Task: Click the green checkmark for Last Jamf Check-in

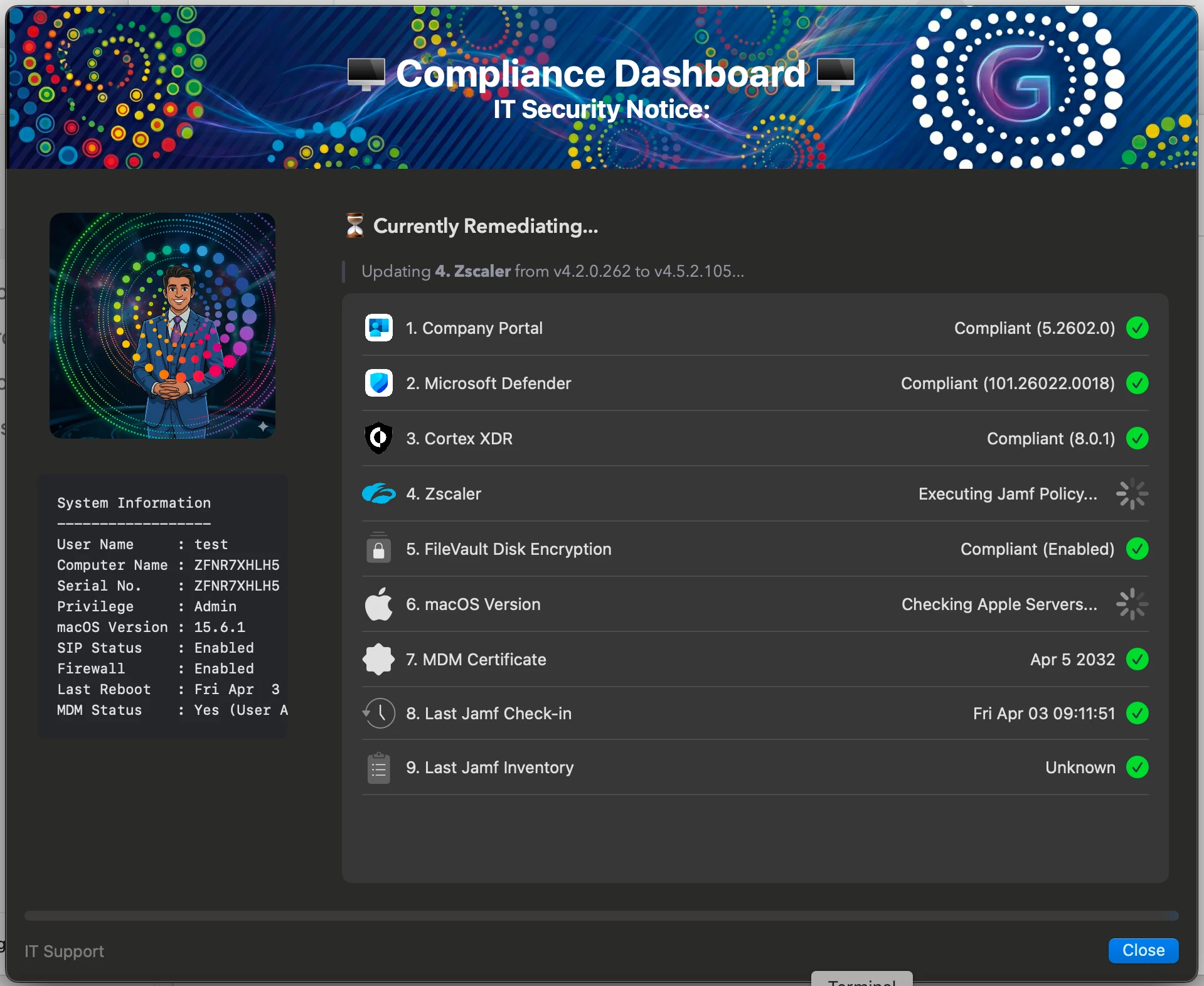Action: pyautogui.click(x=1137, y=713)
